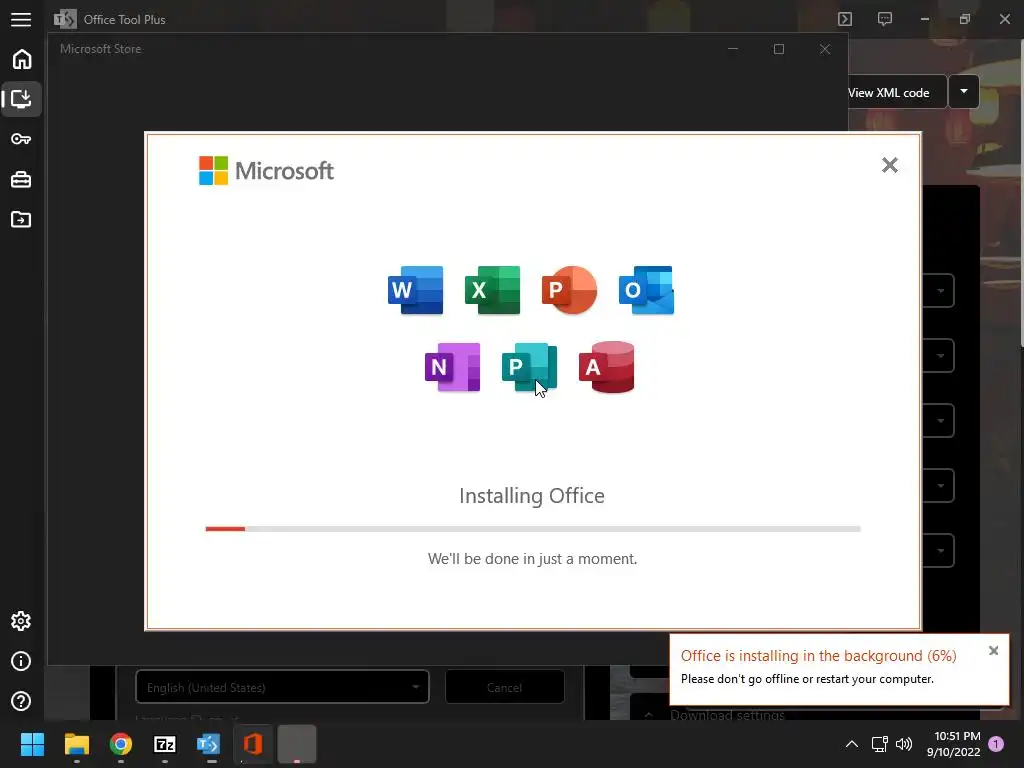The image size is (1024, 768).
Task: Open the notification count badge
Action: click(x=996, y=744)
